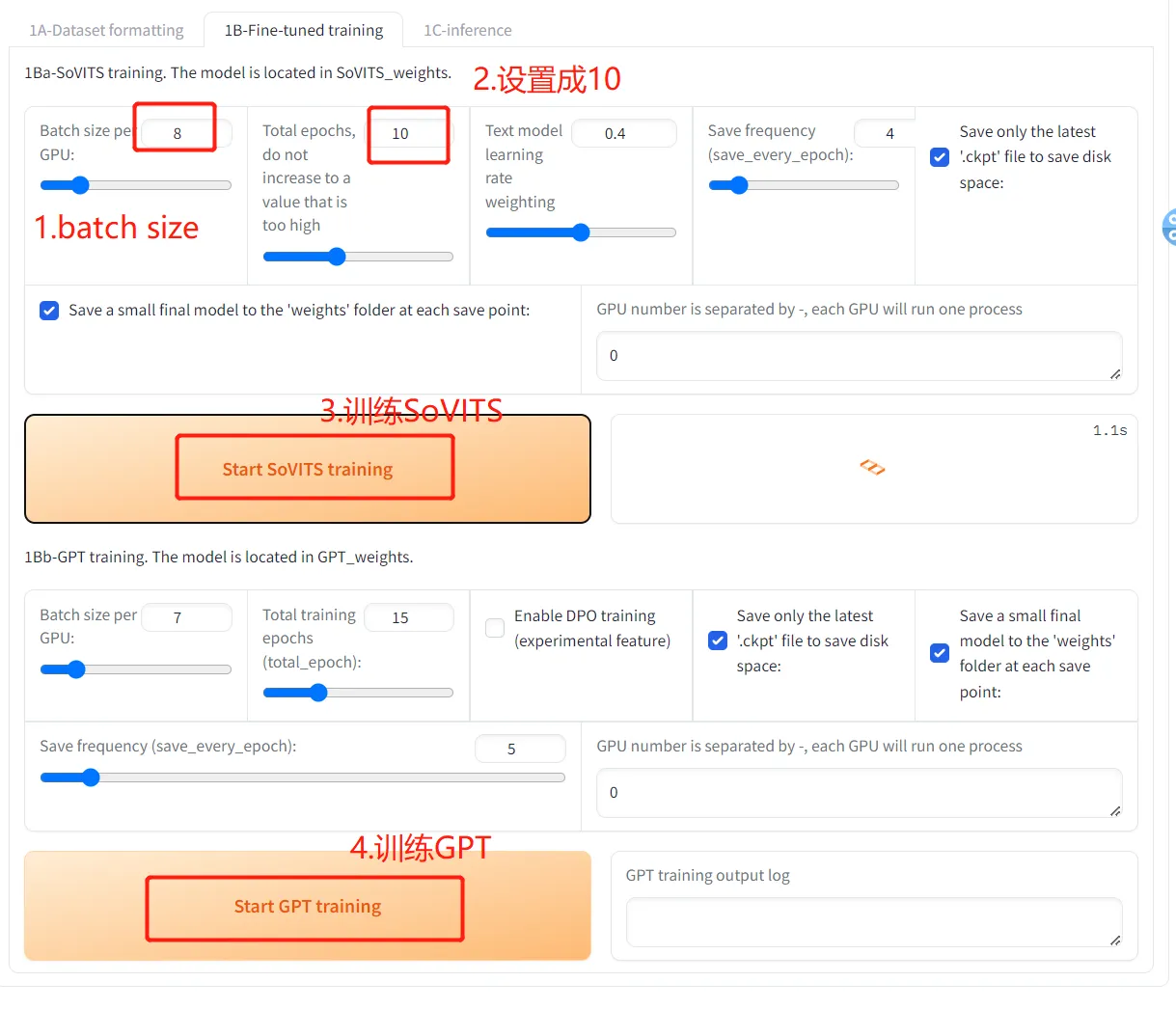
Task: Click the blue floating icon at right edge
Action: point(1168,227)
